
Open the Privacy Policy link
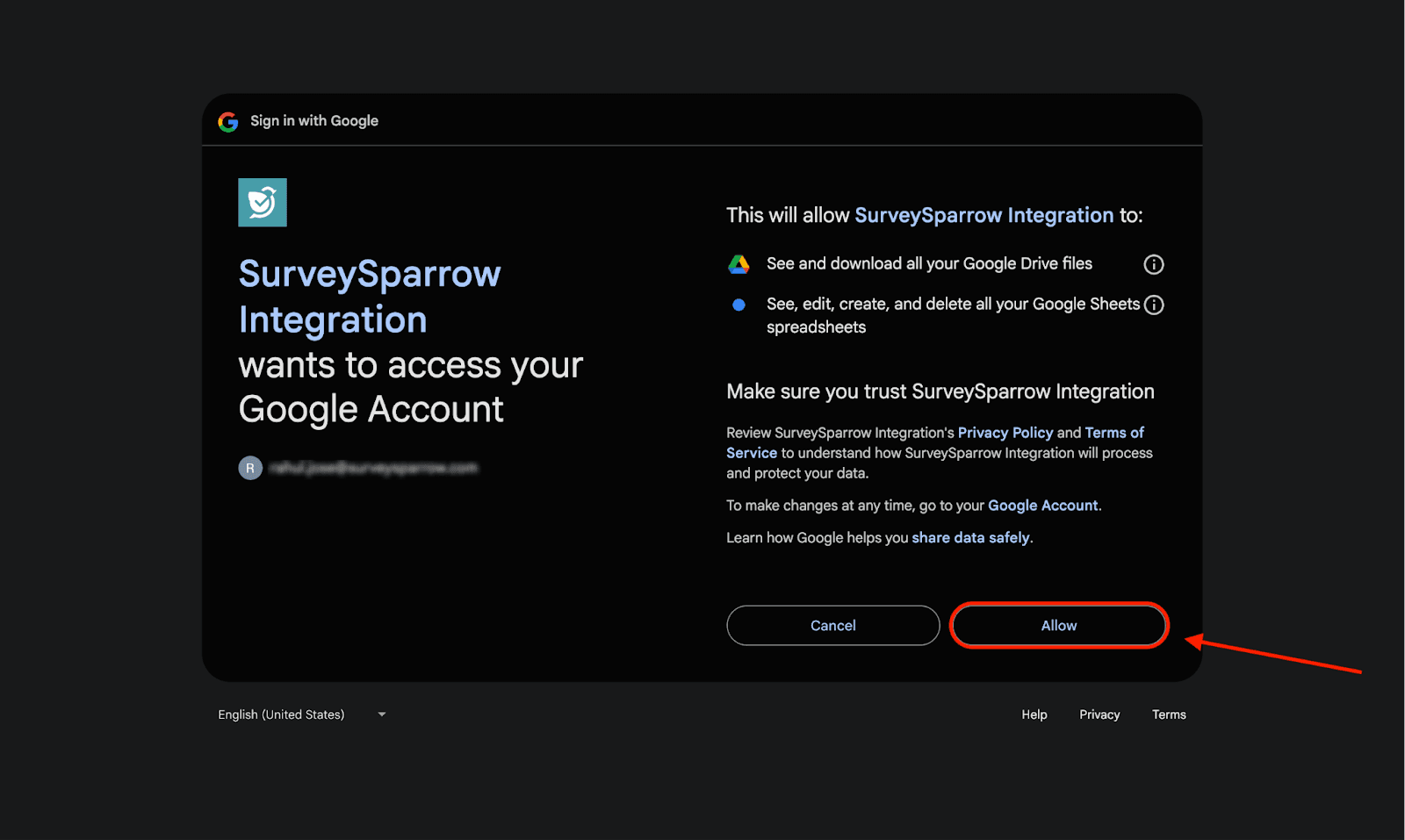click(1005, 433)
